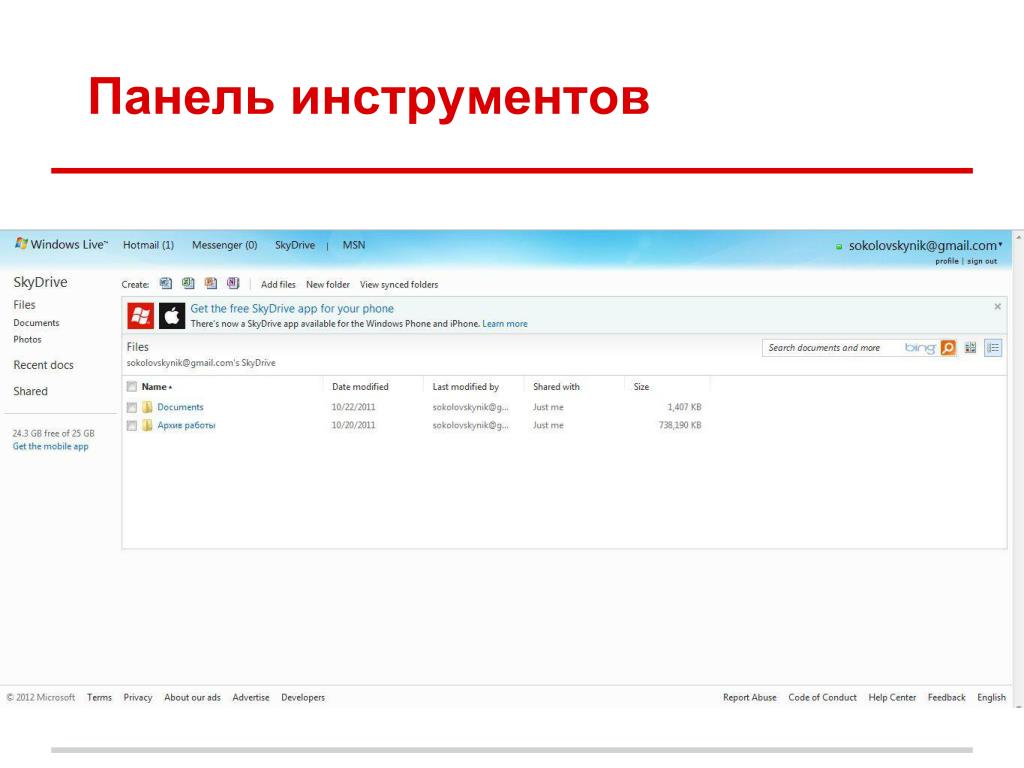The image size is (1024, 768).
Task: Sort by Size column
Action: 641,387
